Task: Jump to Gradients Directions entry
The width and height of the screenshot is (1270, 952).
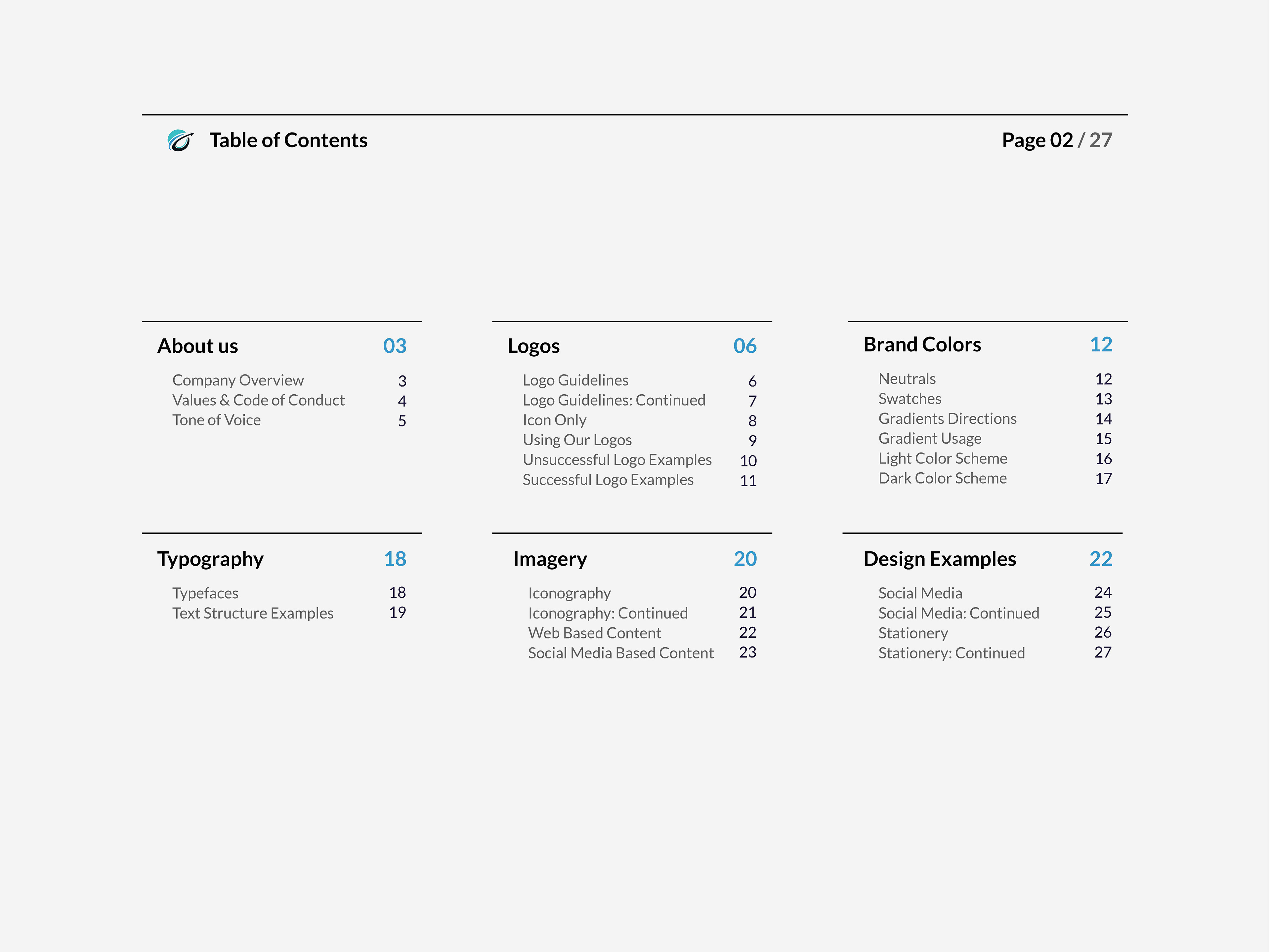Action: click(x=947, y=419)
